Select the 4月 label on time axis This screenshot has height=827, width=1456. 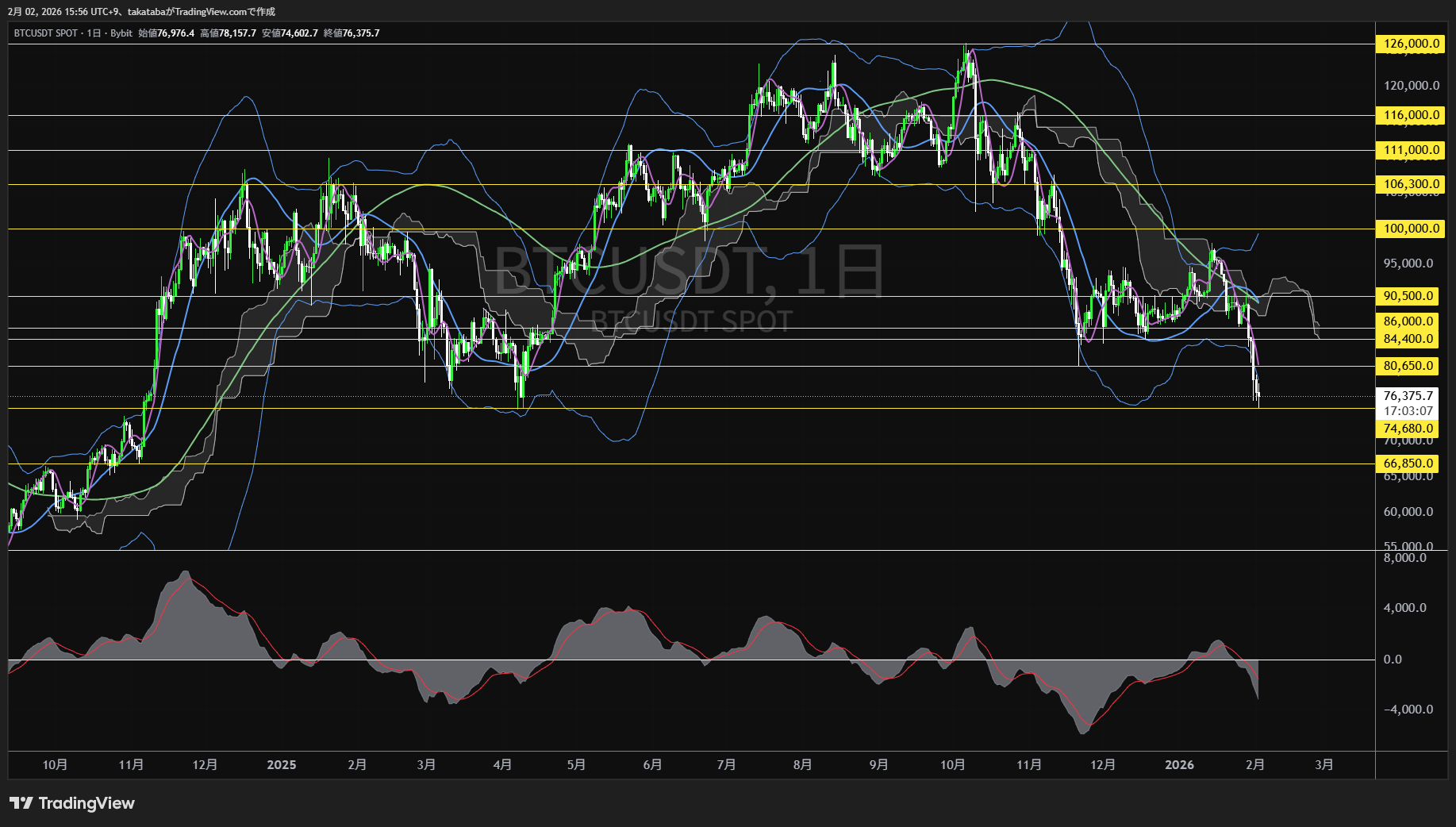coord(502,765)
